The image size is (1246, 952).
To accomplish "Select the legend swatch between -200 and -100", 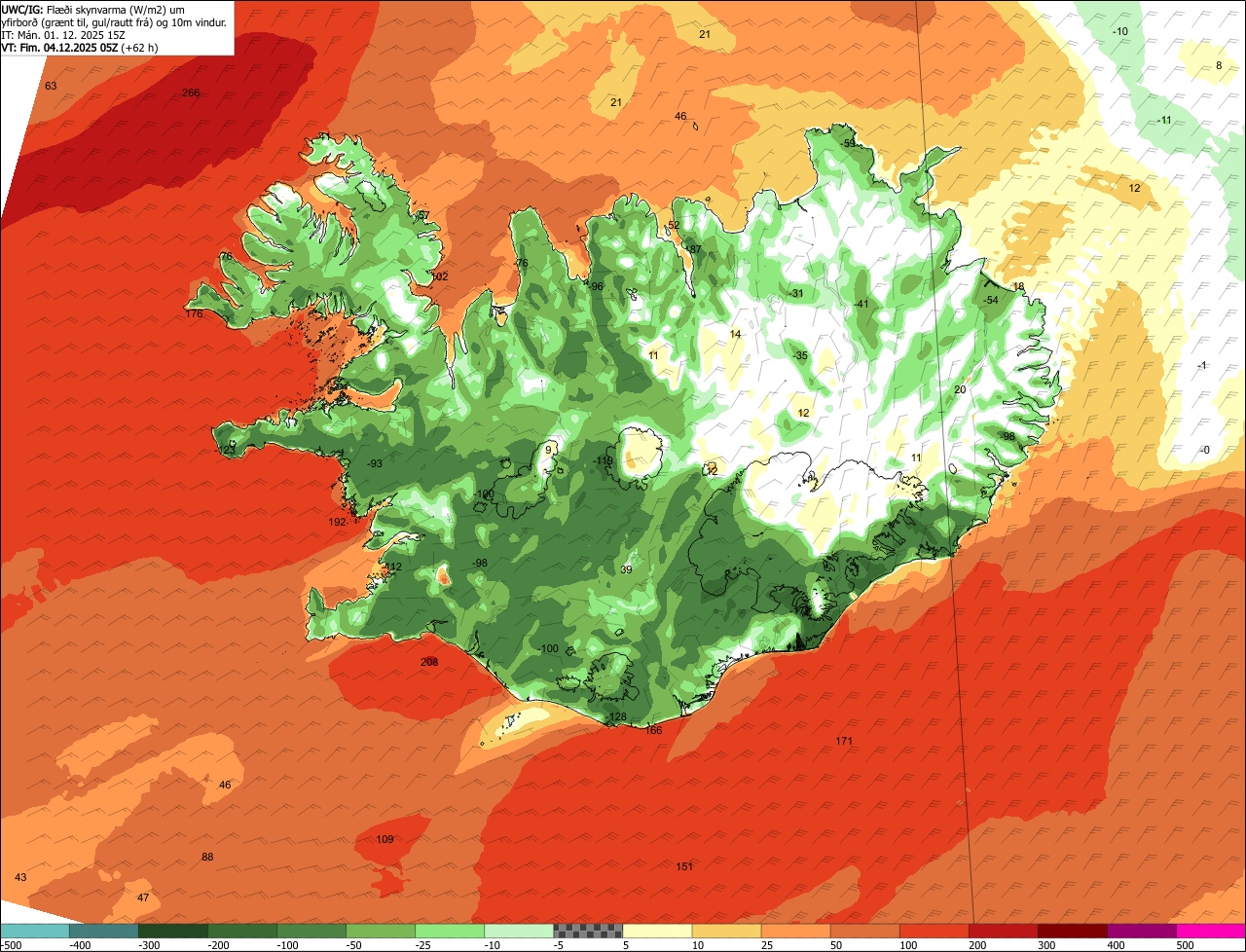I will click(x=241, y=931).
